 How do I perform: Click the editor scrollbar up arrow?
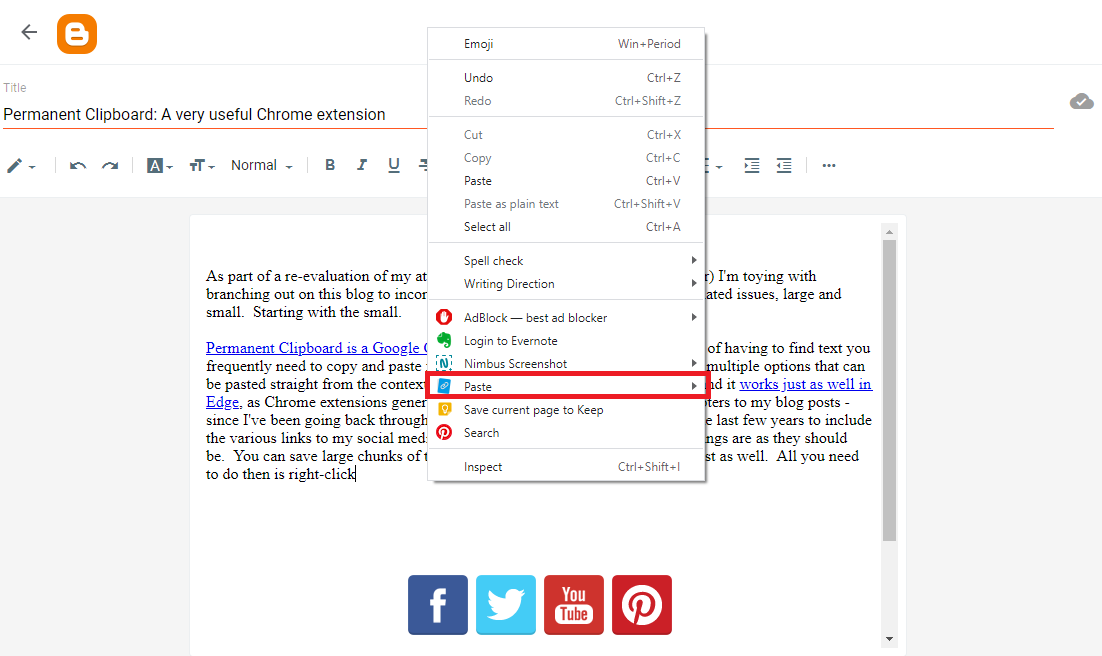tap(889, 232)
